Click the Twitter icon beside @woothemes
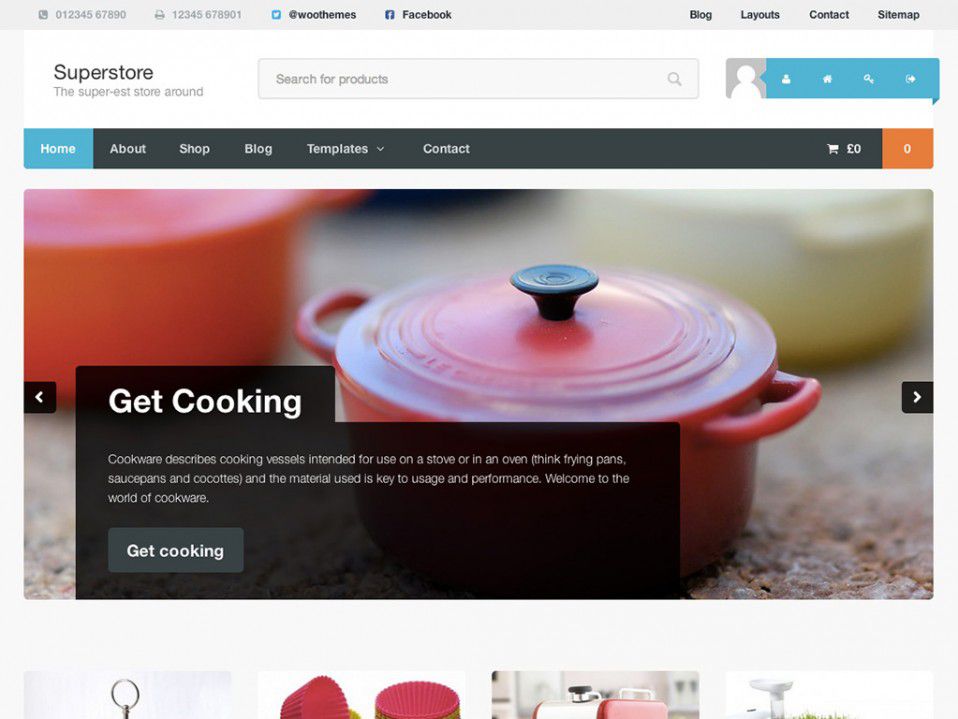The width and height of the screenshot is (958, 719). [276, 15]
